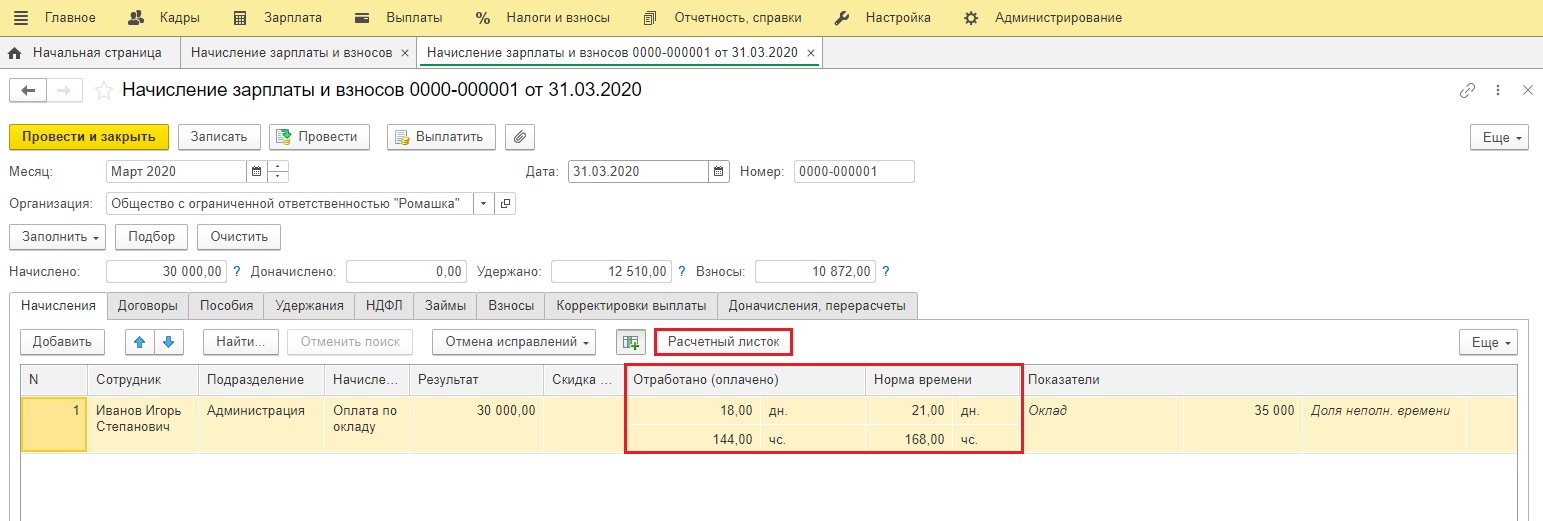Click the get link icon
This screenshot has height=521, width=1543.
point(1467,91)
